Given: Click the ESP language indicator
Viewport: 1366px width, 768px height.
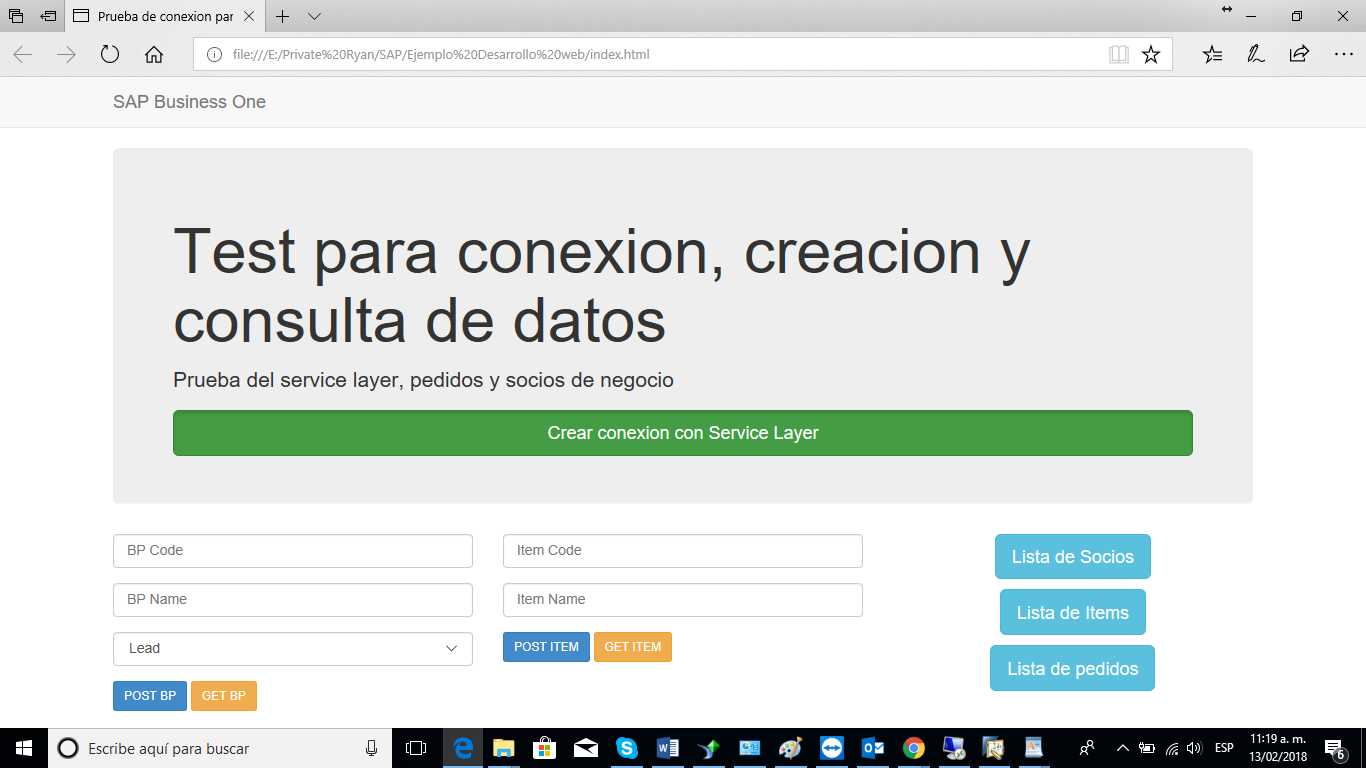Looking at the screenshot, I should [1224, 748].
